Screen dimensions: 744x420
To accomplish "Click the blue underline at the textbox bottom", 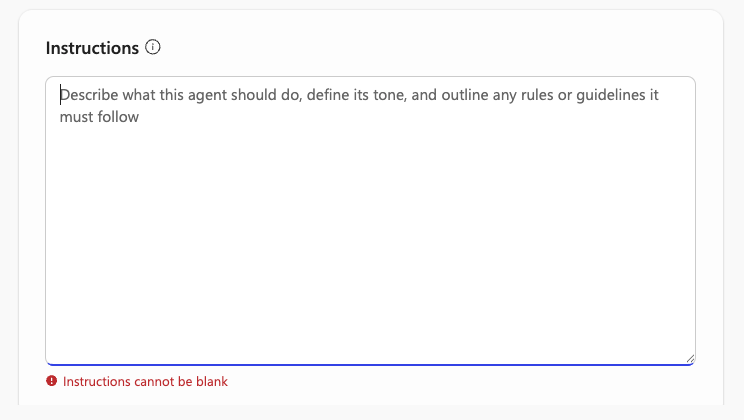I will (370, 364).
